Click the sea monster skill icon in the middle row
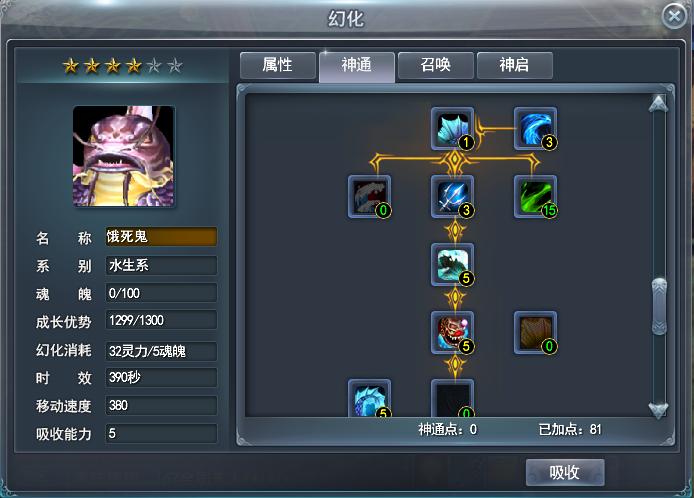Viewport: 694px width, 498px height. [452, 264]
